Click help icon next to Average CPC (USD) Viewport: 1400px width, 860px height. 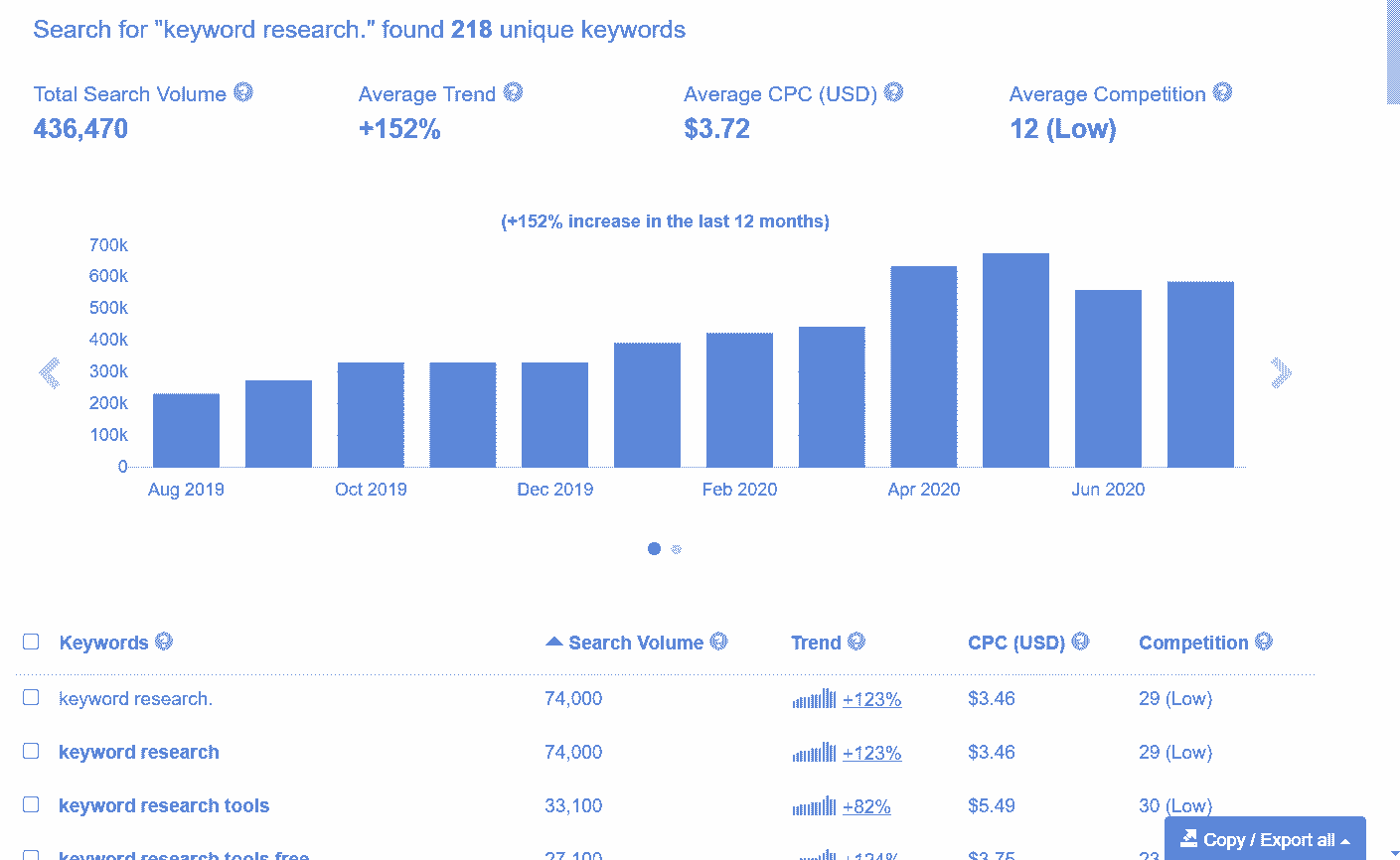893,92
